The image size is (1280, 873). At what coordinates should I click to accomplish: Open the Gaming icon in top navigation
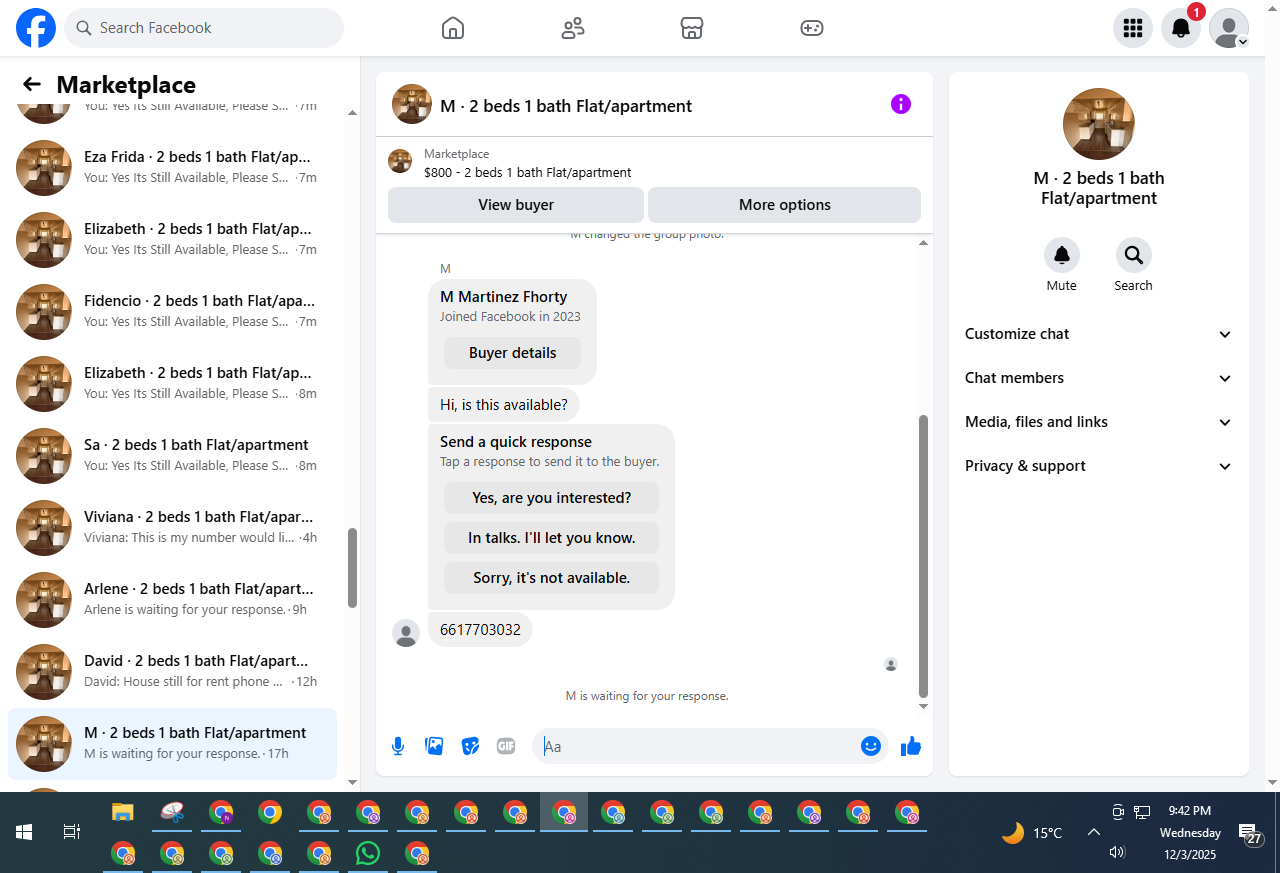(812, 28)
